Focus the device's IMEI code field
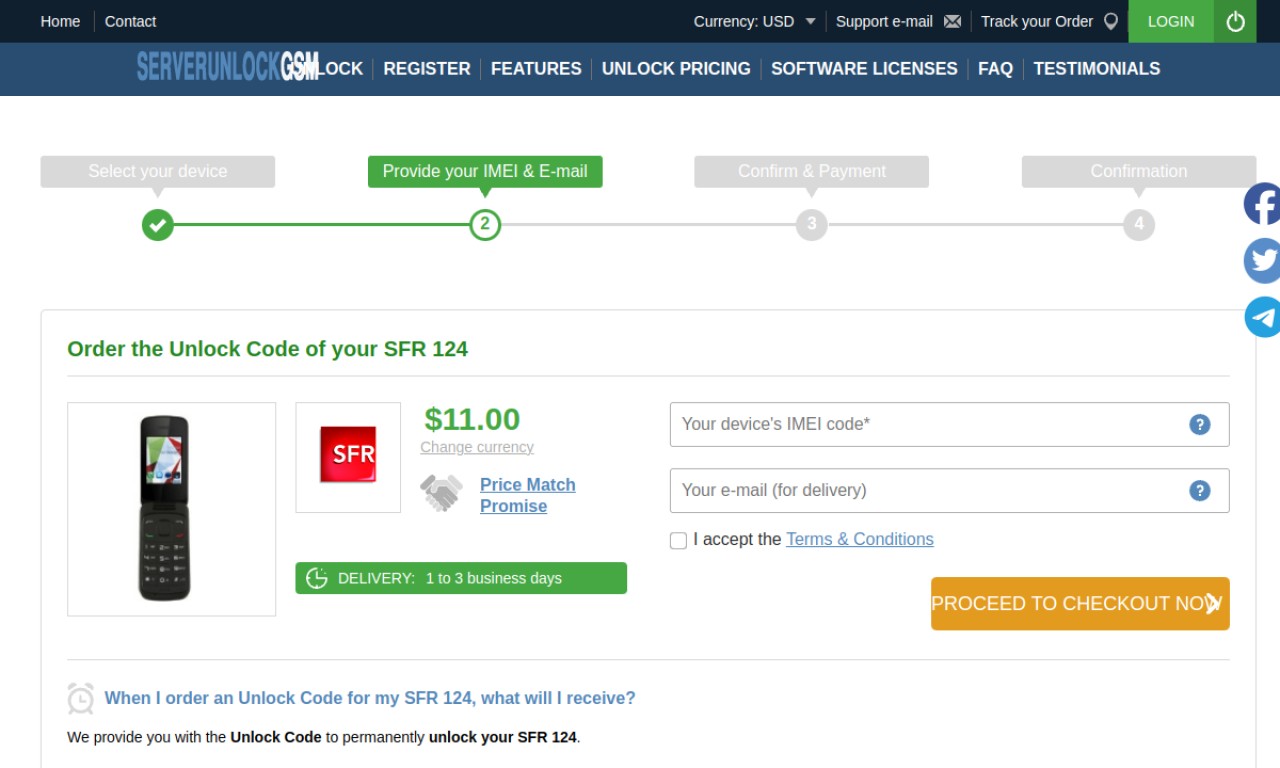The height and width of the screenshot is (768, 1280). (949, 424)
